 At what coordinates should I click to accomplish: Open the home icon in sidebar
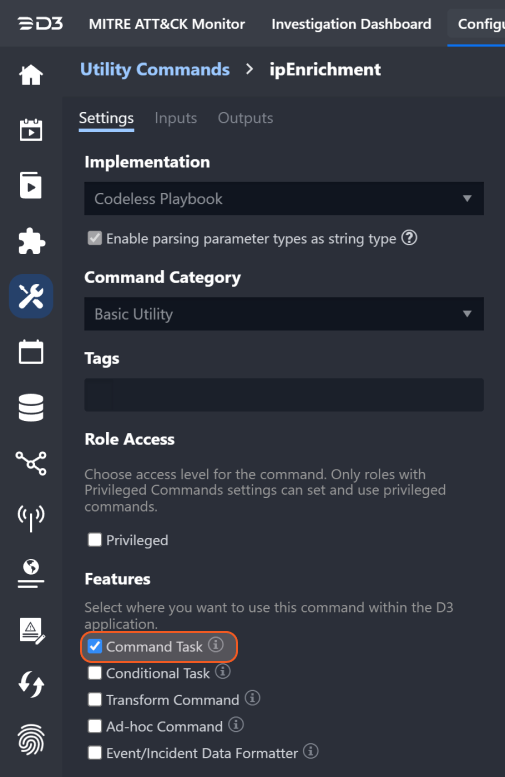point(31,75)
